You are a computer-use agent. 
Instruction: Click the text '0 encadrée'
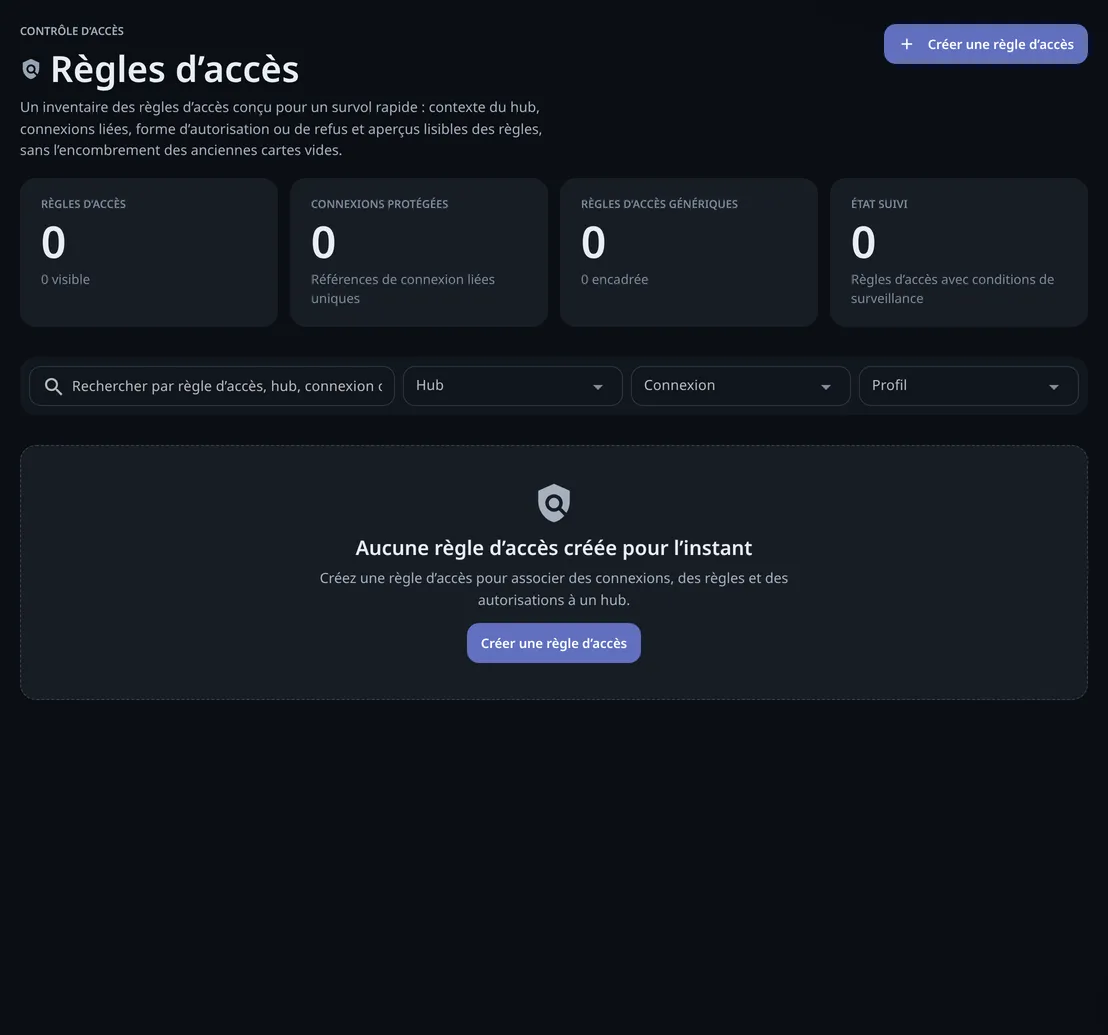[615, 279]
